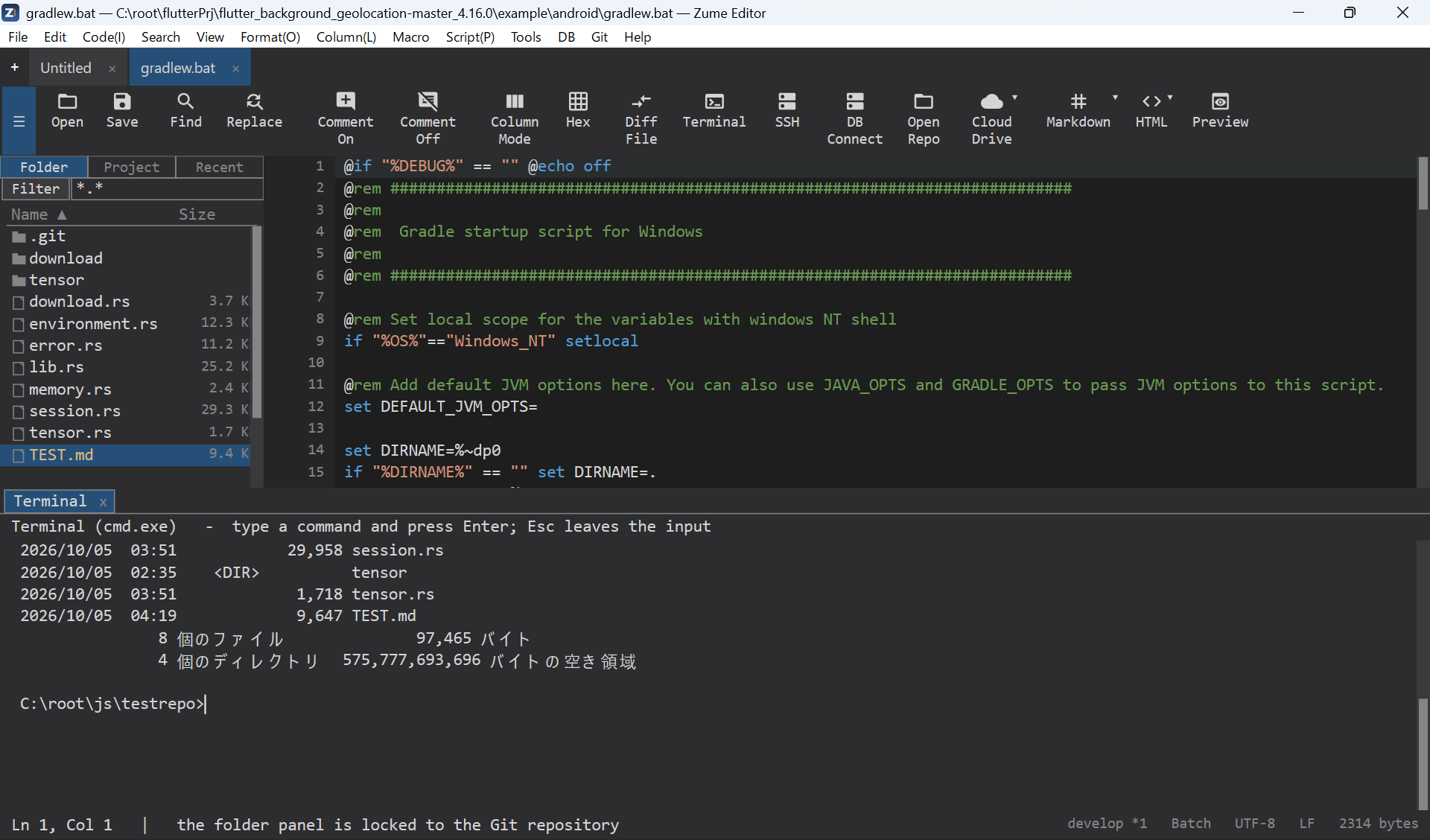
Task: Toggle Column Mode
Action: tap(515, 119)
